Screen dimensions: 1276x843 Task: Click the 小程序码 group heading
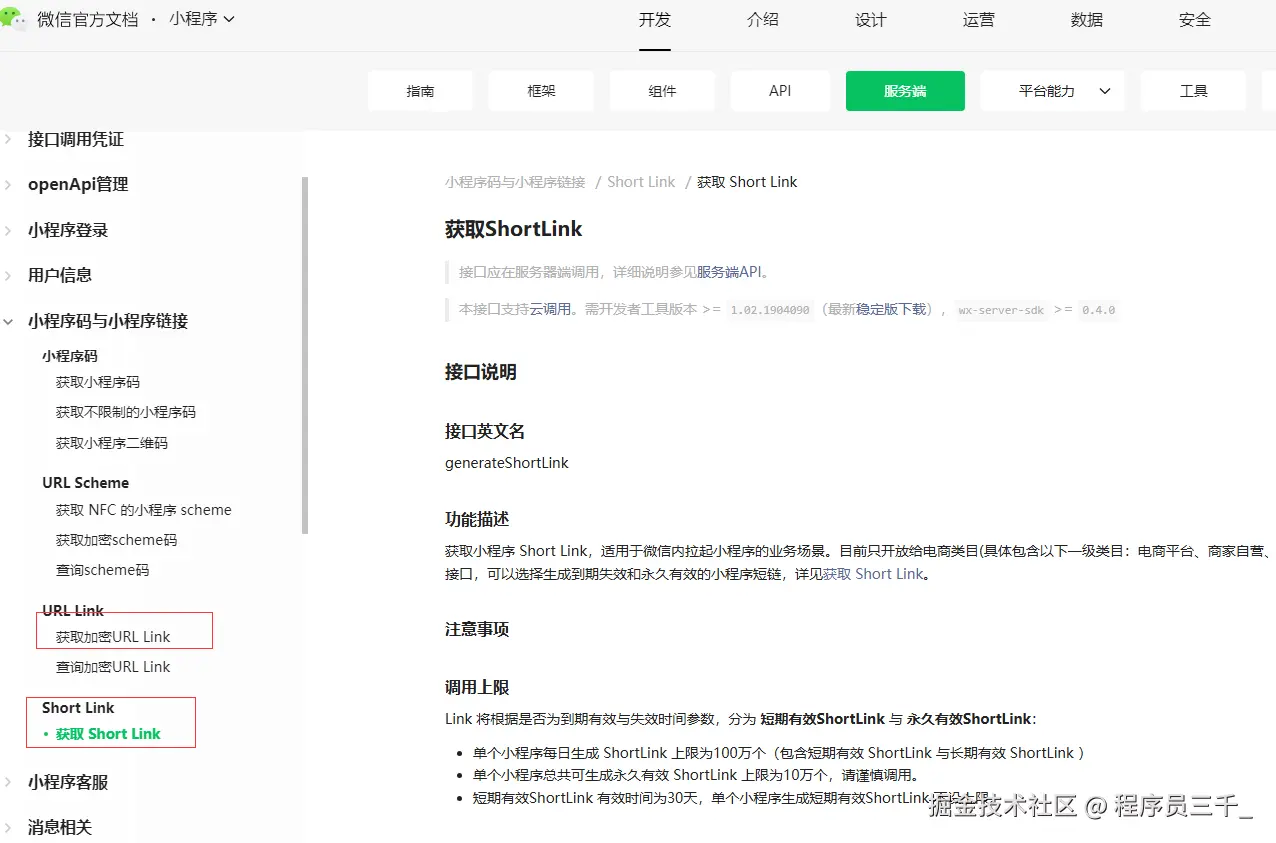click(70, 356)
